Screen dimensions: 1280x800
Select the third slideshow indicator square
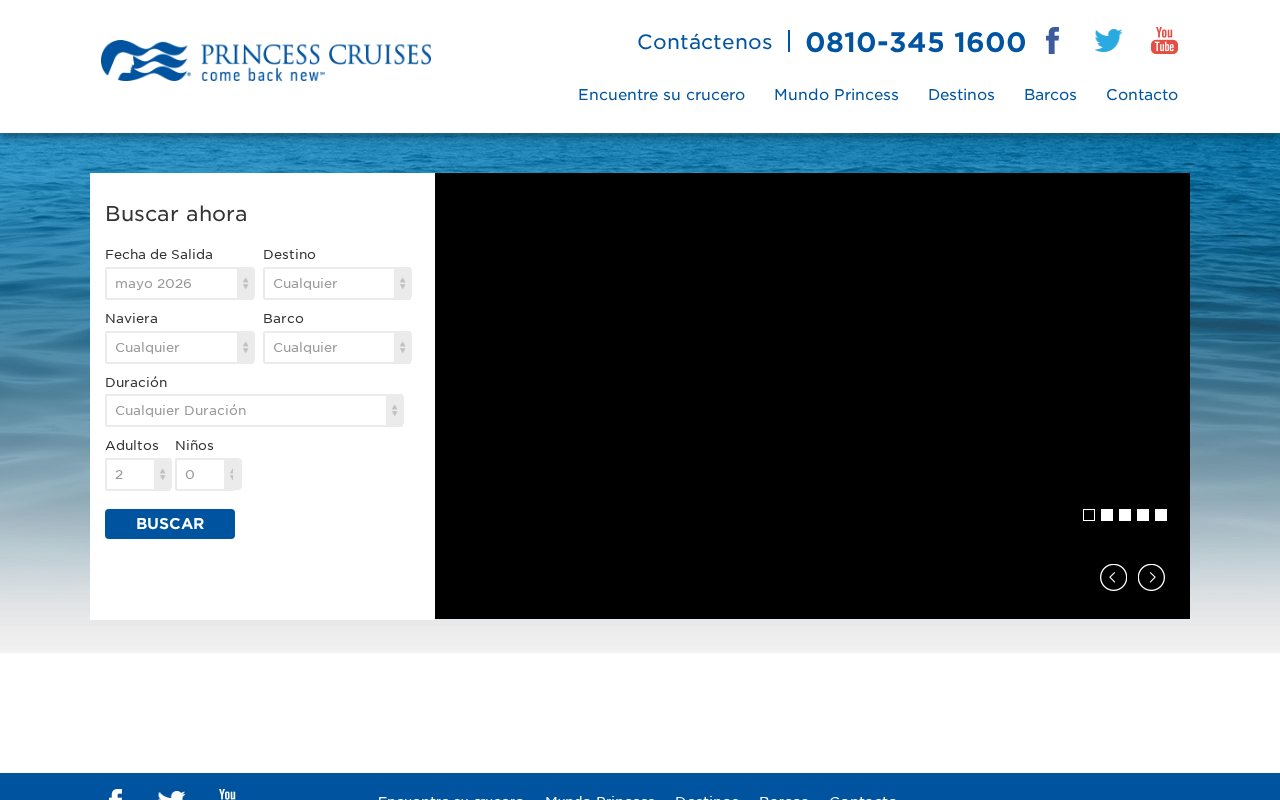coord(1125,515)
